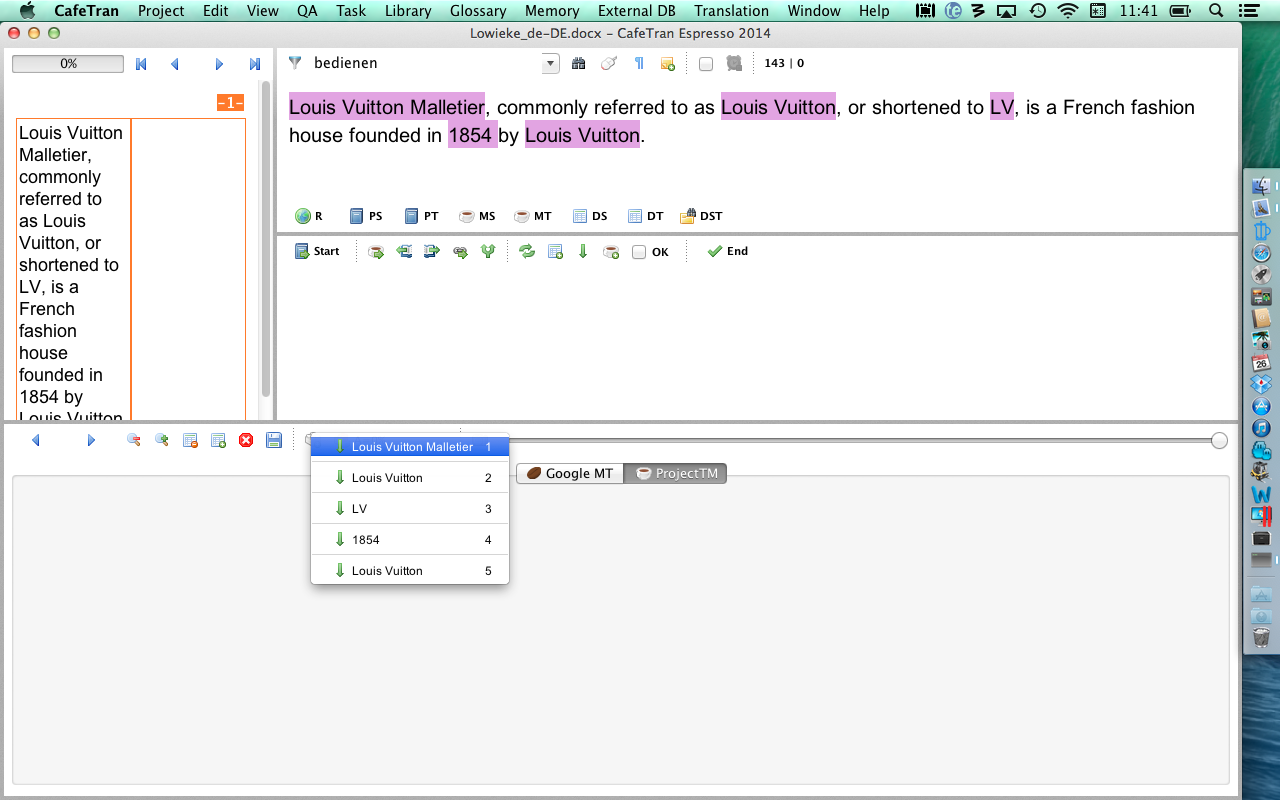The image size is (1280, 800).
Task: Click the green refresh arrows icon
Action: [x=527, y=252]
